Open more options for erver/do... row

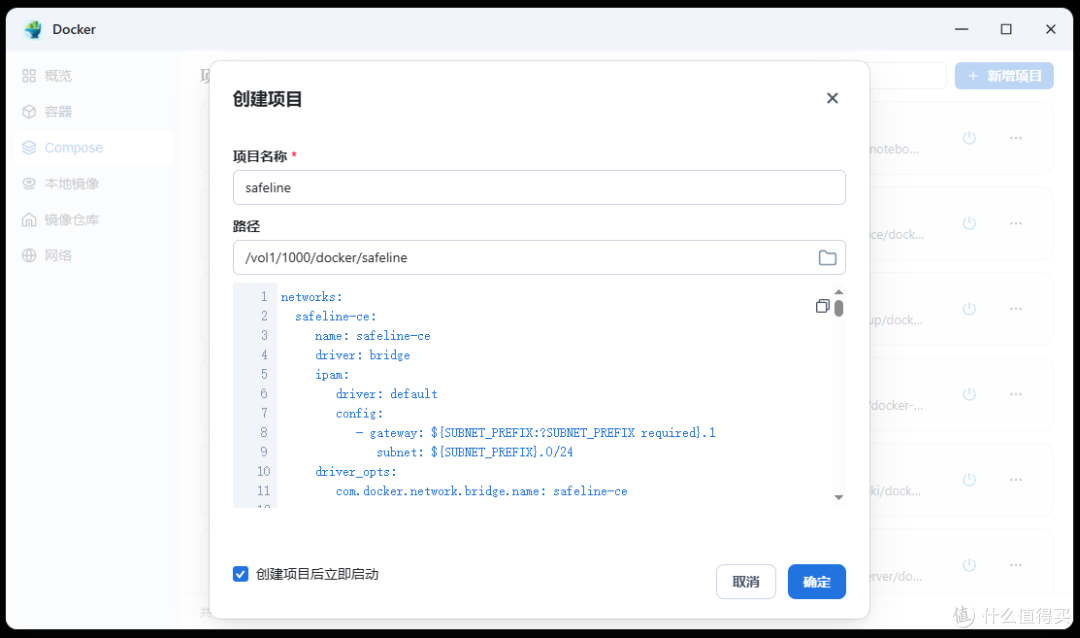1016,565
